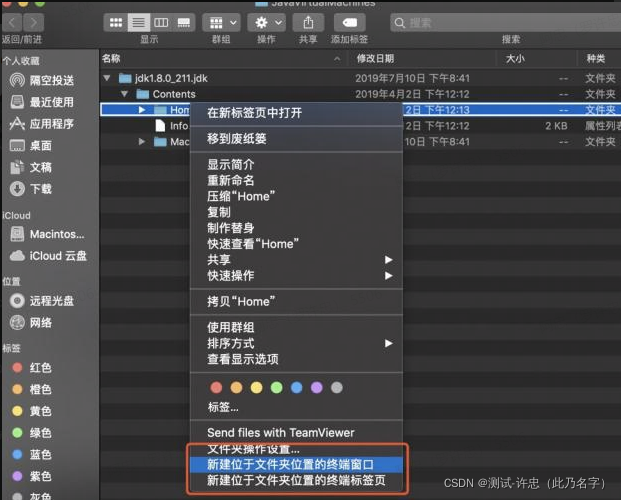Choose 显示简介 from context menu
This screenshot has height=500, width=621.
[296, 164]
